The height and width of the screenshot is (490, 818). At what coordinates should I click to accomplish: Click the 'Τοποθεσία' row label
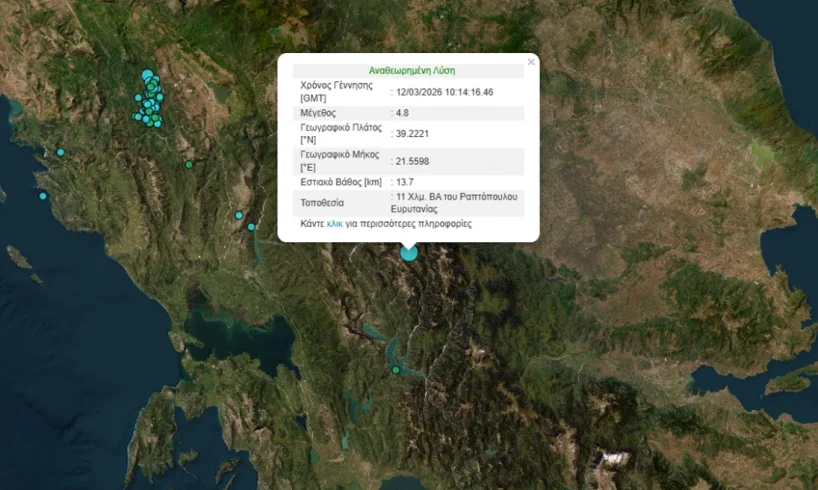click(x=323, y=202)
